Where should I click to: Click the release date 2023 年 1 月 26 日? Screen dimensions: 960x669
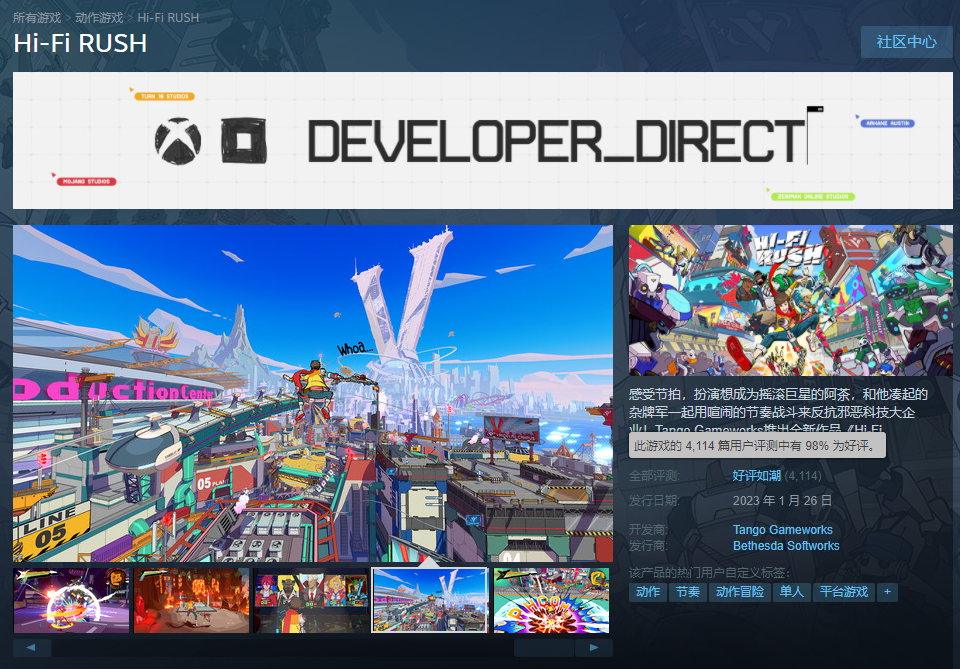(x=782, y=501)
